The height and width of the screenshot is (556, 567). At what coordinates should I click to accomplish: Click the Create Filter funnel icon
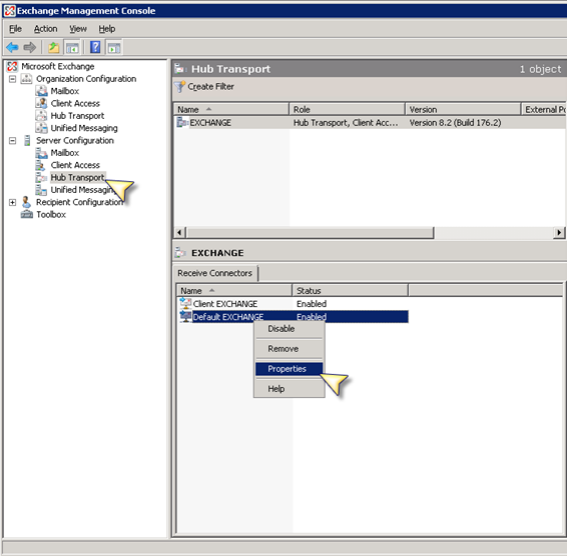[x=180, y=87]
